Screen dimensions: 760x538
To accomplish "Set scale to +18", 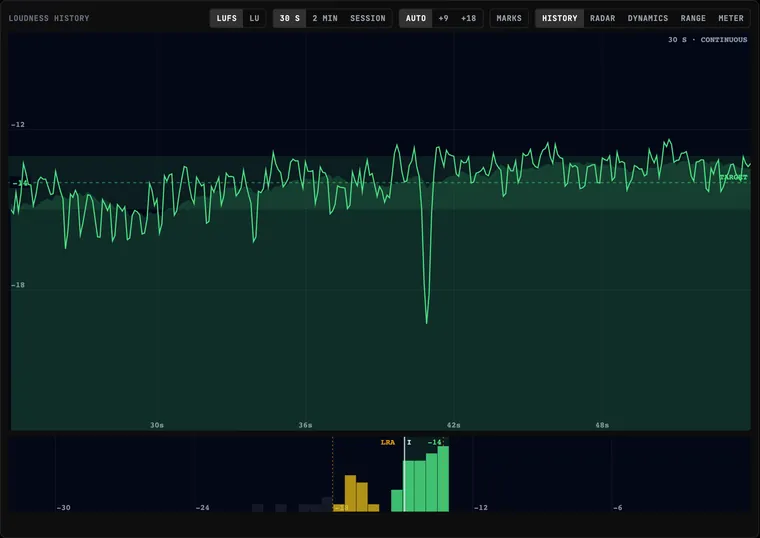I will click(468, 18).
